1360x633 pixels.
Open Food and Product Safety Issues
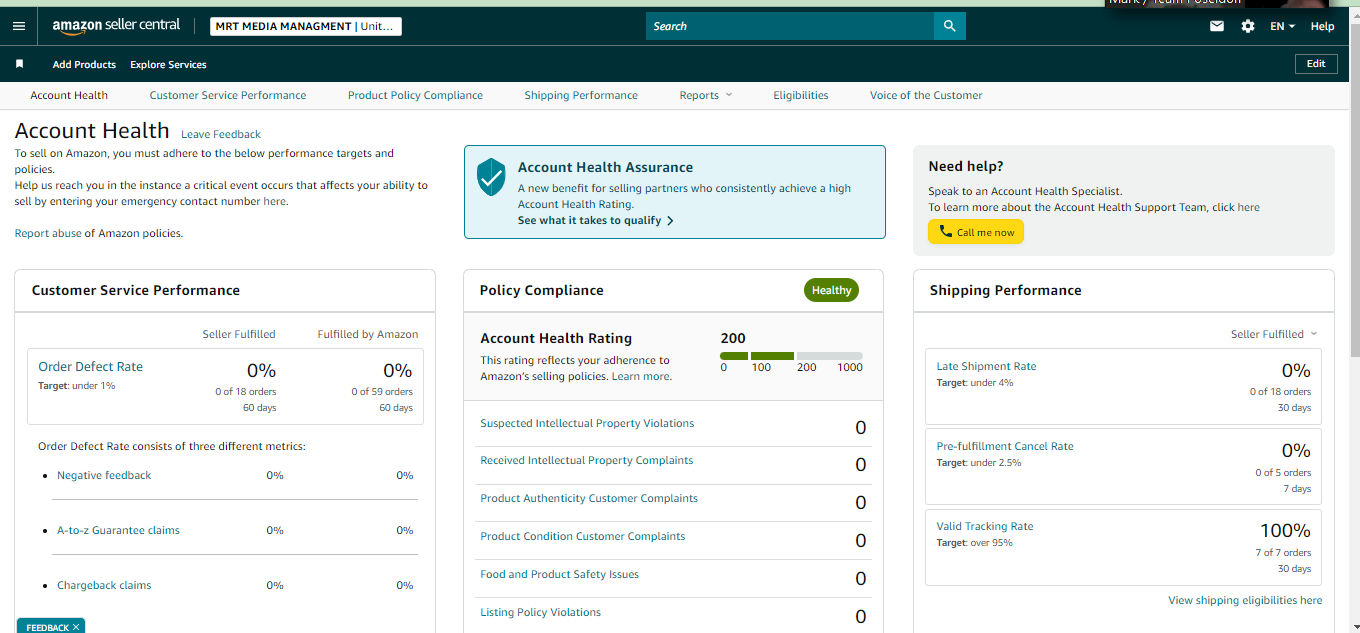pyautogui.click(x=559, y=574)
